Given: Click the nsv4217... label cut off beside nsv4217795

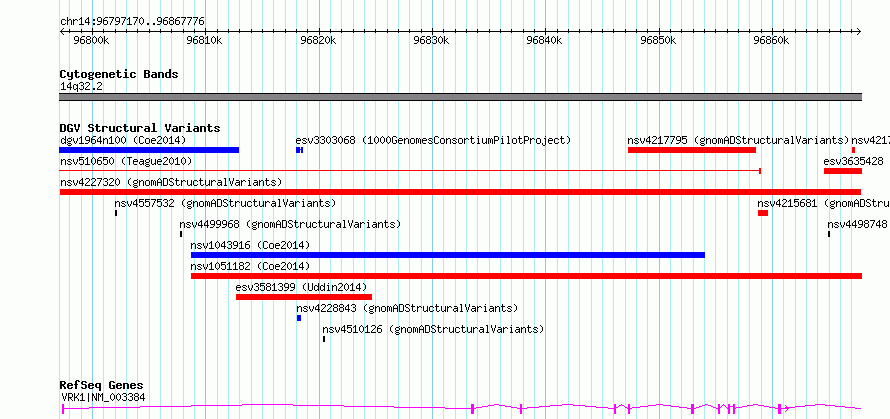Looking at the screenshot, I should tap(870, 140).
